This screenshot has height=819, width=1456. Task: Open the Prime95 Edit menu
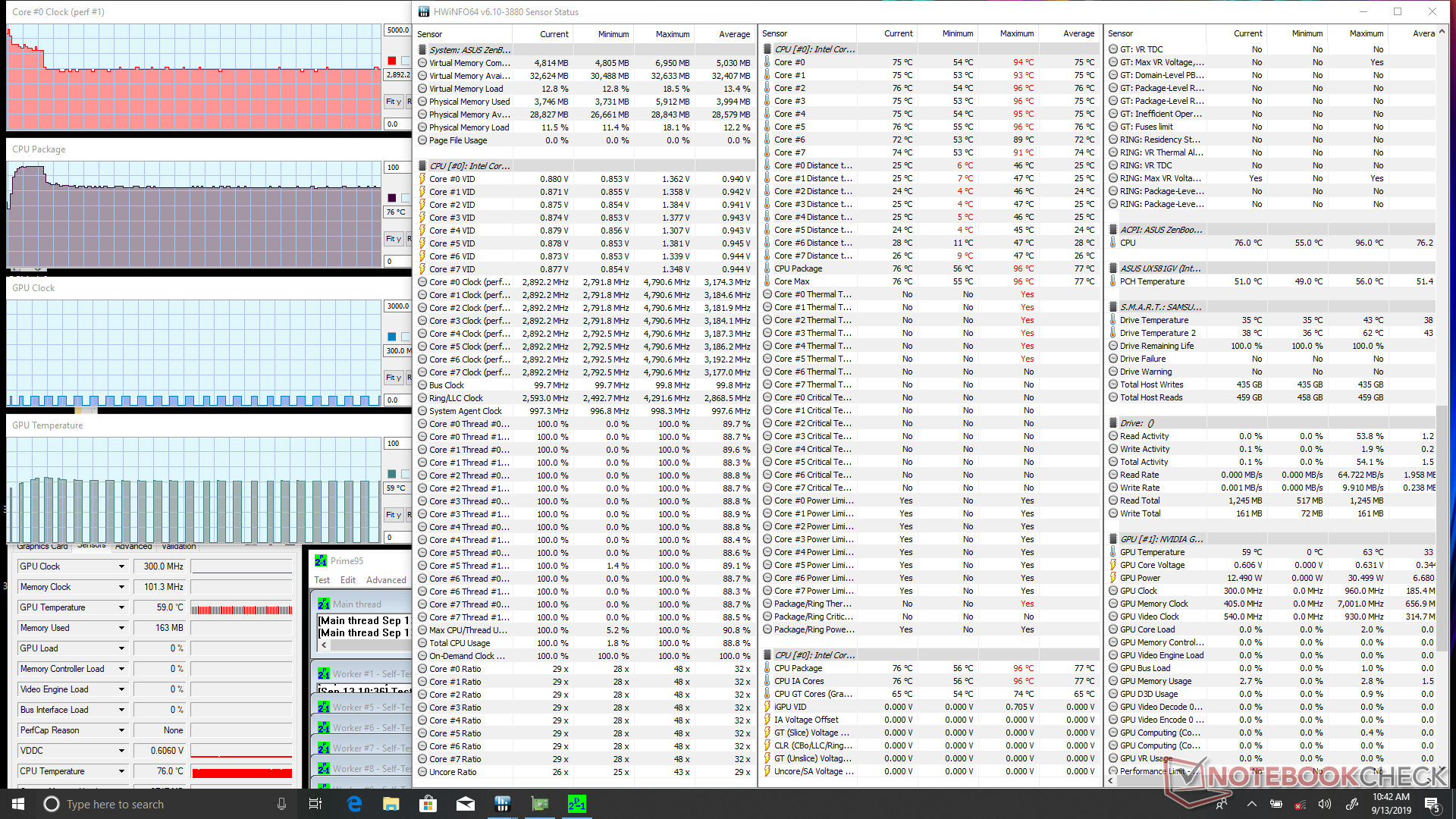(348, 580)
